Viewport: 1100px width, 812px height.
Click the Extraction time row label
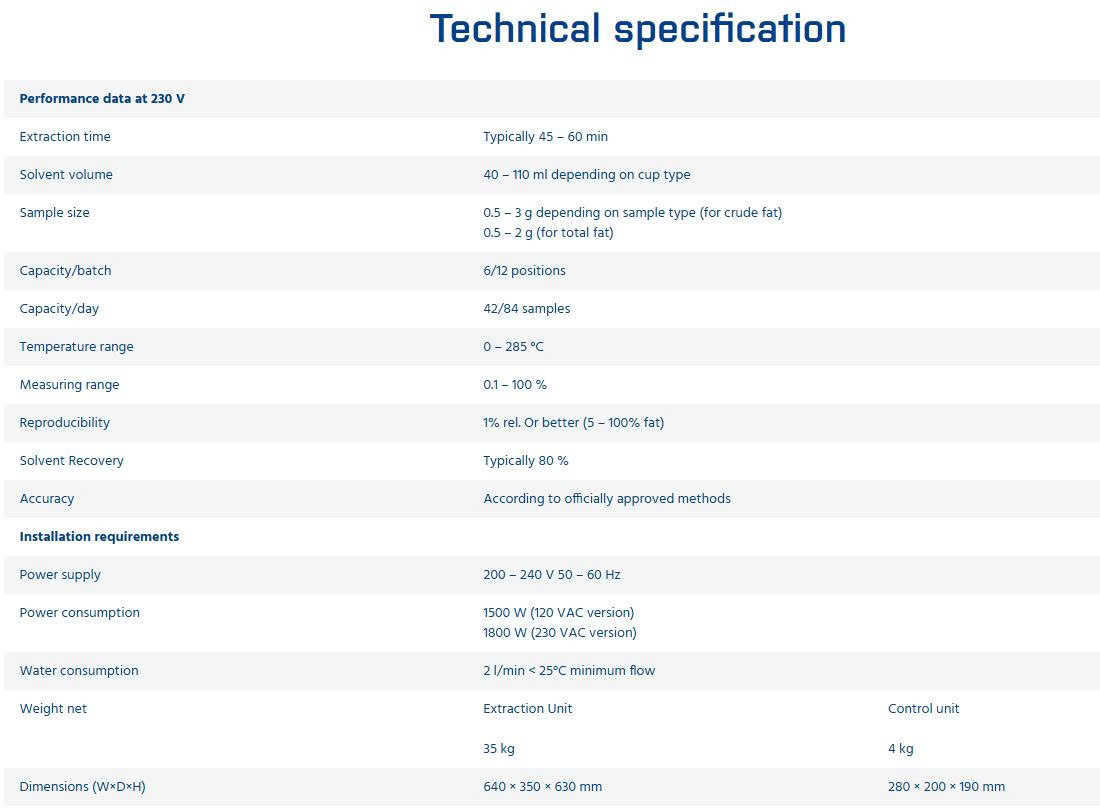tap(65, 136)
